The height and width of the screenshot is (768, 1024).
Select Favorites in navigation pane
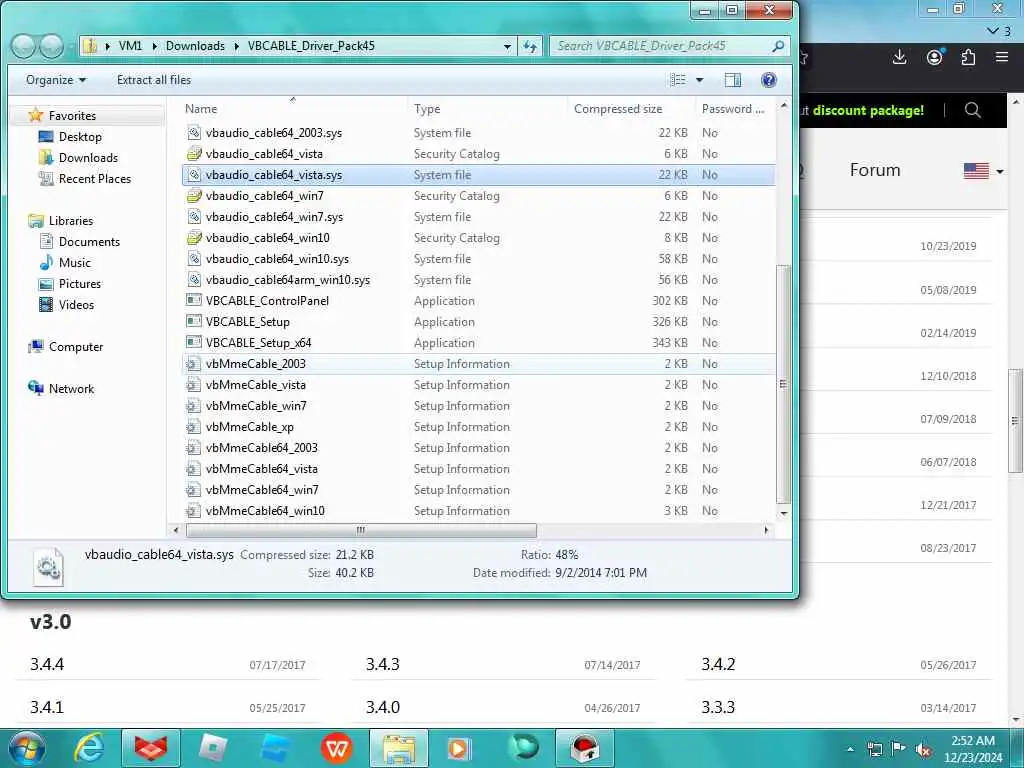(x=72, y=116)
